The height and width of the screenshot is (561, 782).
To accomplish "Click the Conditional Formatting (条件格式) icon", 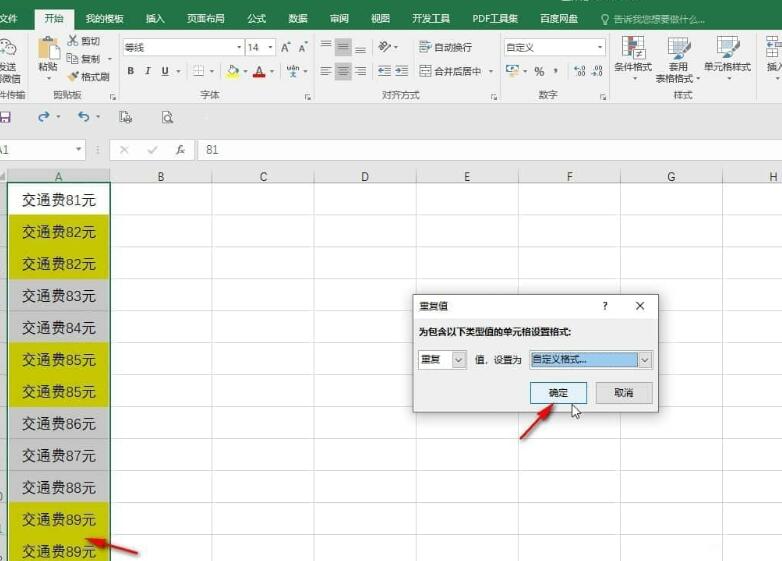I will click(632, 48).
